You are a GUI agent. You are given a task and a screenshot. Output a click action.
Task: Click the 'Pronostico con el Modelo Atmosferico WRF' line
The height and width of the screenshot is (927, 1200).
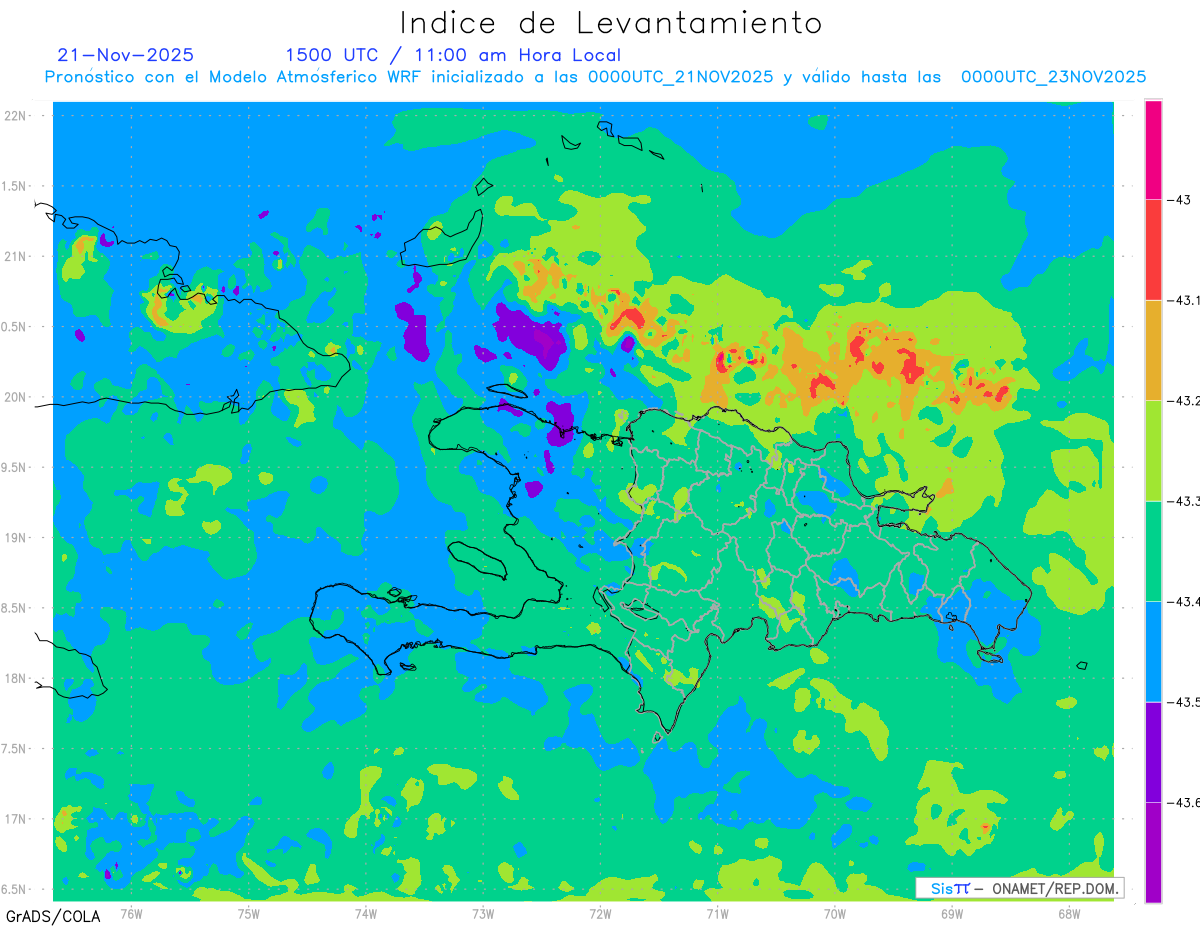[595, 77]
